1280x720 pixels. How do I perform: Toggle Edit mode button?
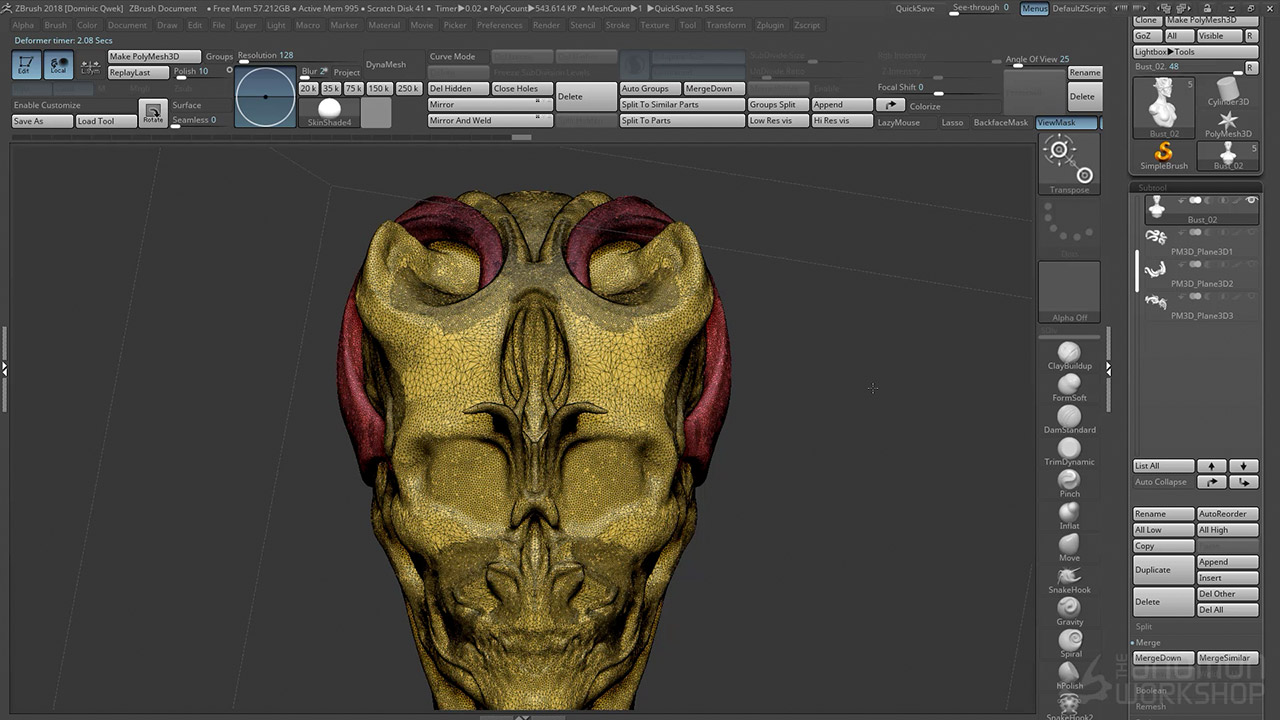(x=26, y=66)
